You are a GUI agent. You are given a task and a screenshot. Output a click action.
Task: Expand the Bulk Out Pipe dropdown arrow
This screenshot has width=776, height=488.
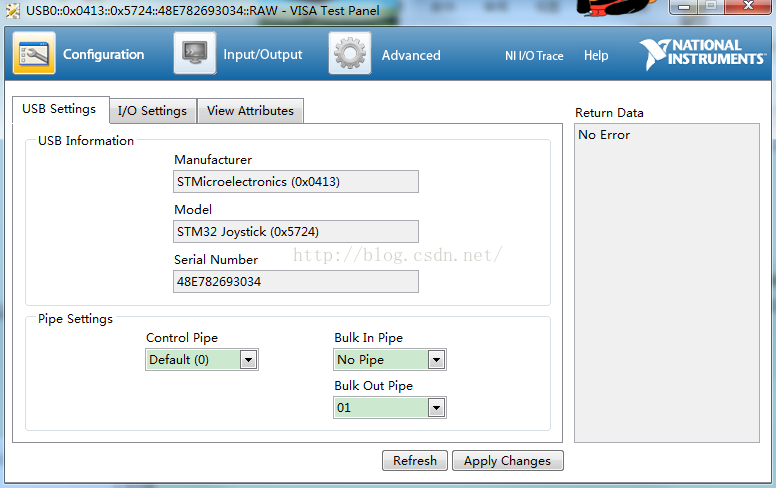point(436,408)
